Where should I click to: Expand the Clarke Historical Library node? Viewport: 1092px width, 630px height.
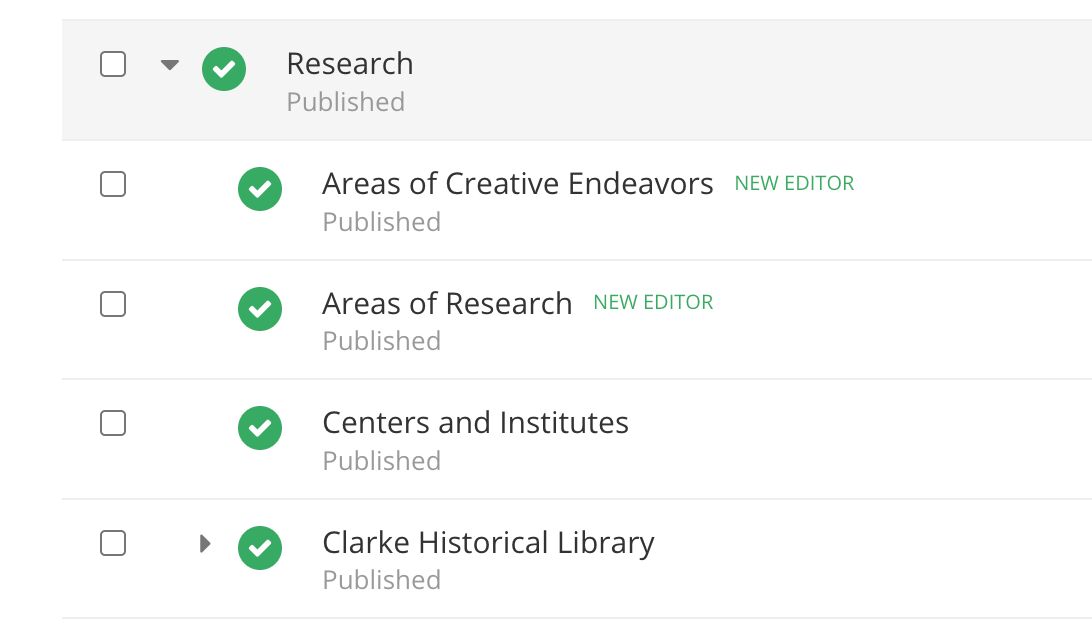point(205,544)
